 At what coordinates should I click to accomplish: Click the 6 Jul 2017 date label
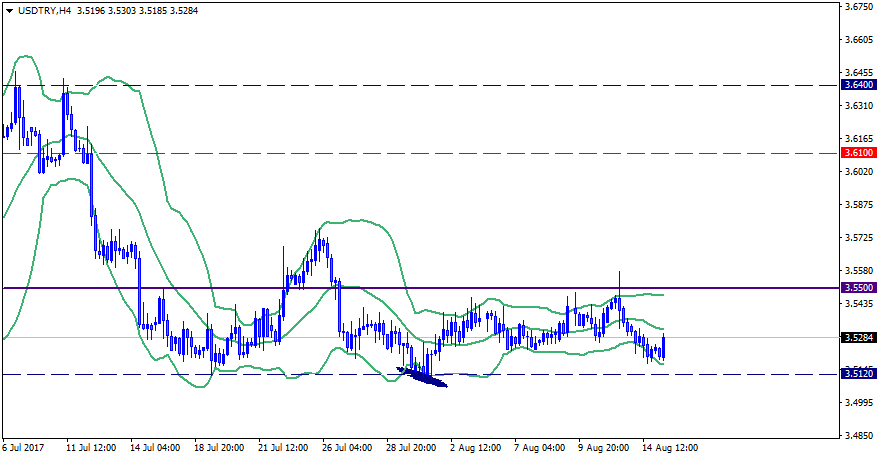(22, 448)
